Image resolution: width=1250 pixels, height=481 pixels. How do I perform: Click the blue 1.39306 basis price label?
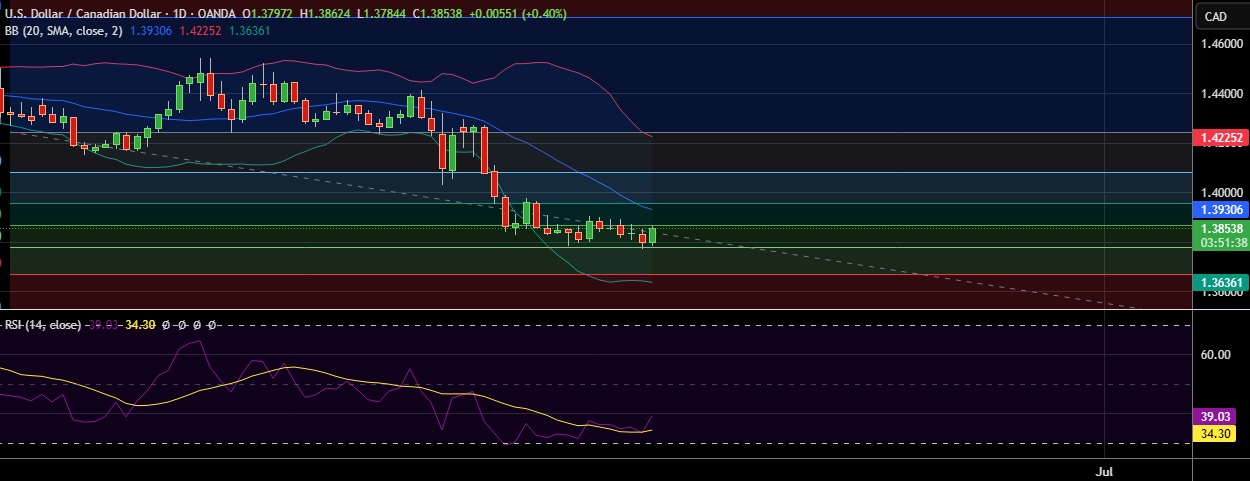1221,210
